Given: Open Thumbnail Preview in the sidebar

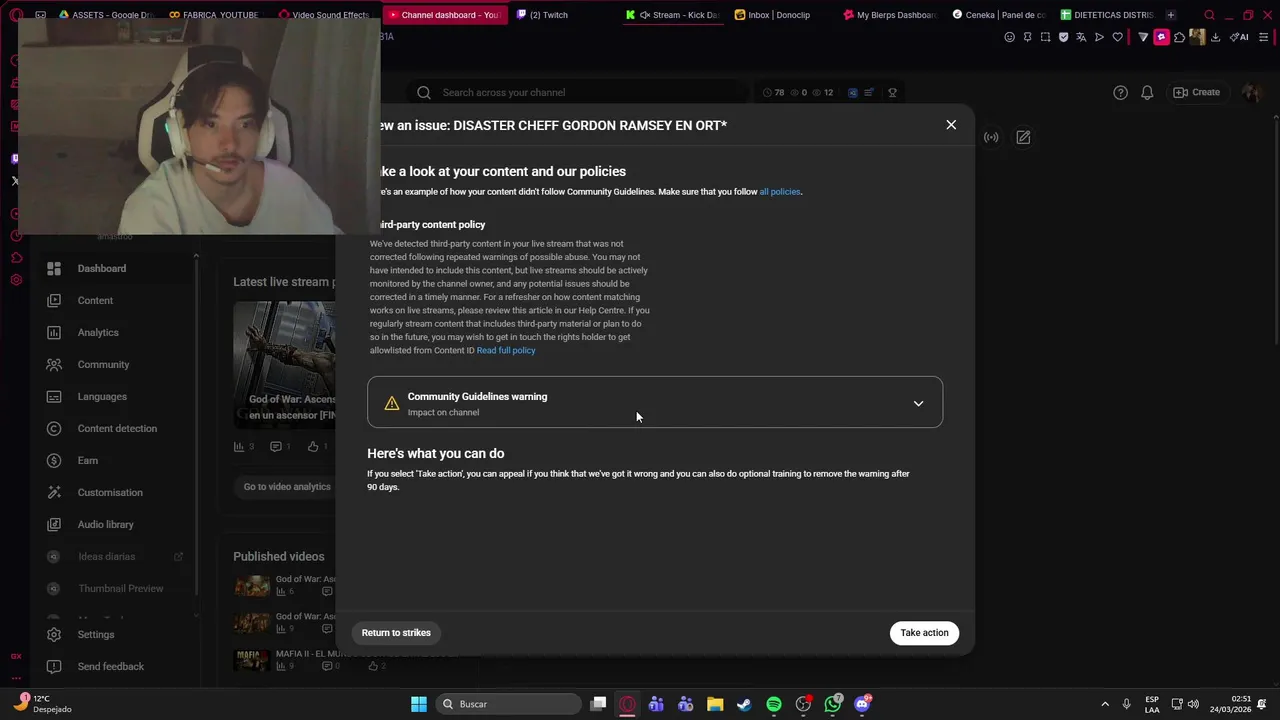Looking at the screenshot, I should click(x=120, y=588).
